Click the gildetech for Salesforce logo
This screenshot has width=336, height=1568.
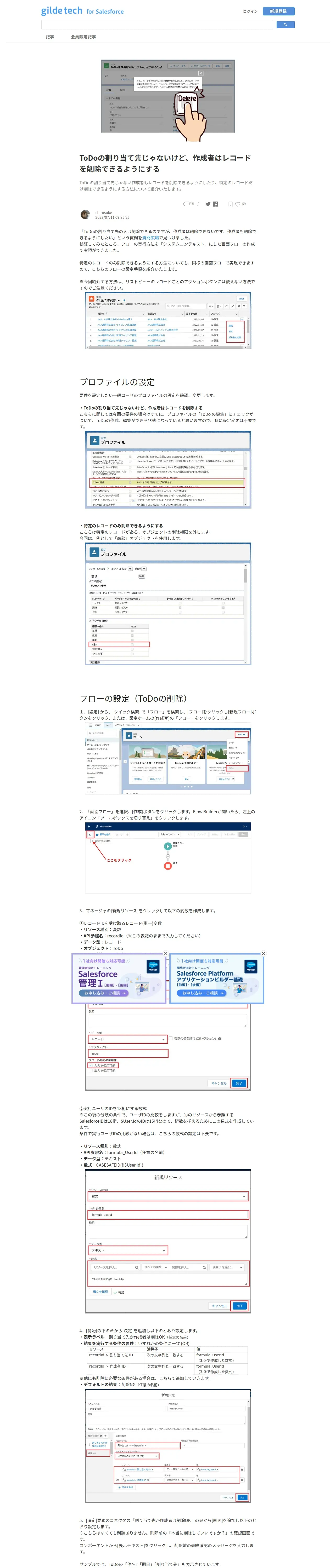82,11
